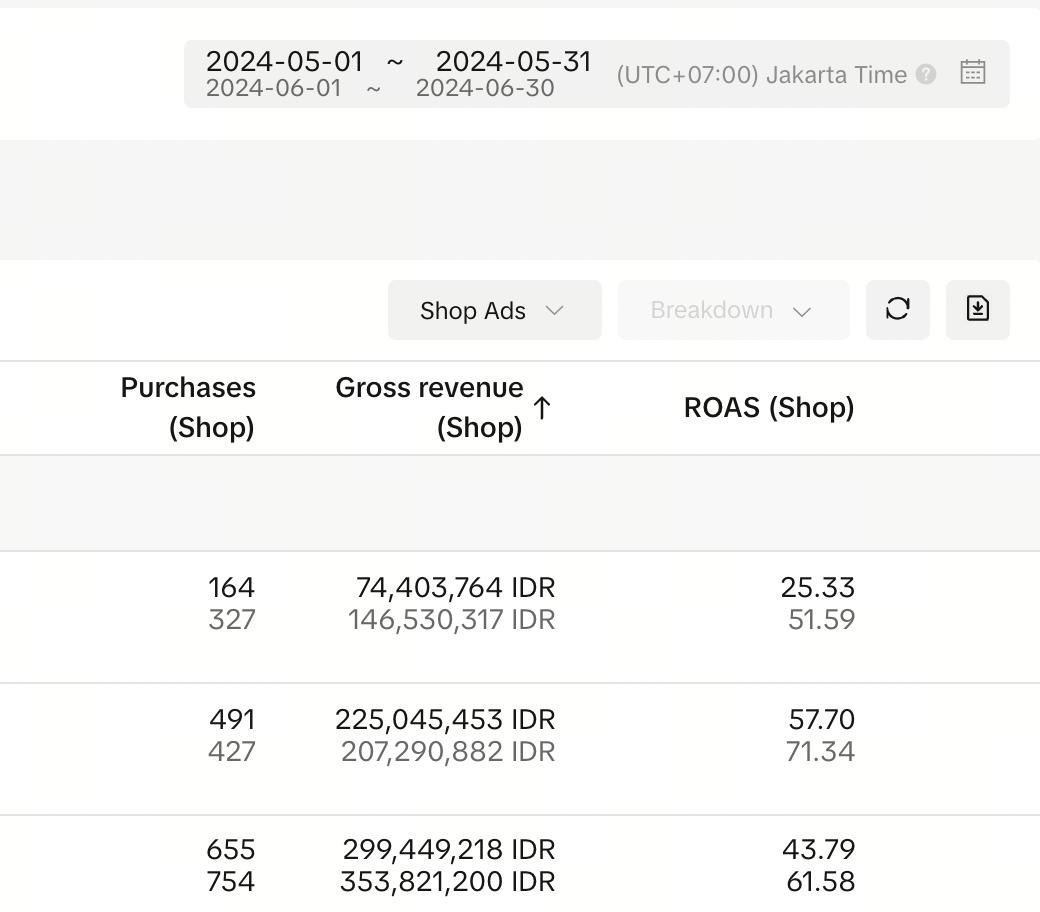Expand the Breakdown dropdown
This screenshot has width=1040, height=912.
[732, 310]
